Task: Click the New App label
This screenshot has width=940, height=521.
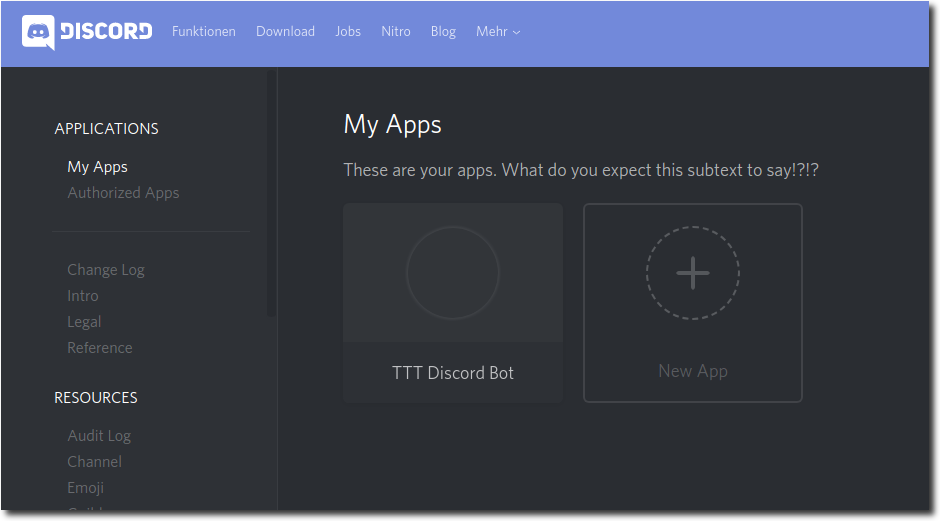Action: [693, 371]
